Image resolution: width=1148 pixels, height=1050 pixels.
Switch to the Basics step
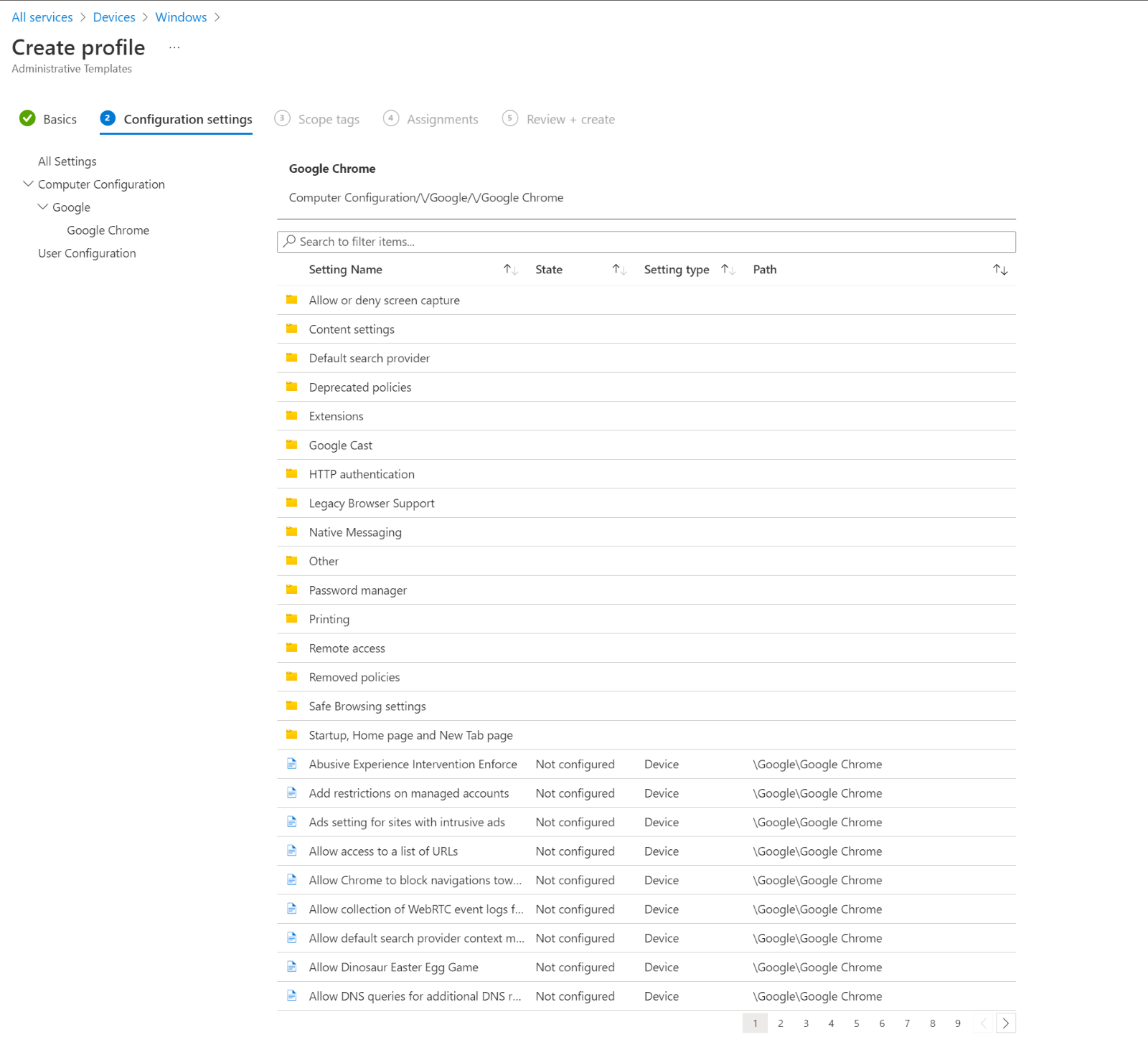click(48, 119)
